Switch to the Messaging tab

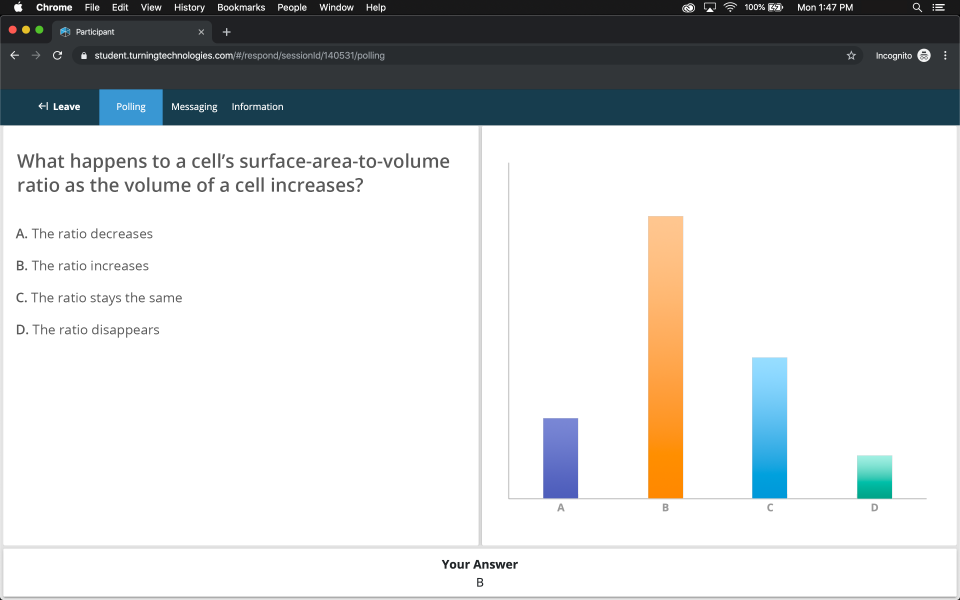[194, 106]
